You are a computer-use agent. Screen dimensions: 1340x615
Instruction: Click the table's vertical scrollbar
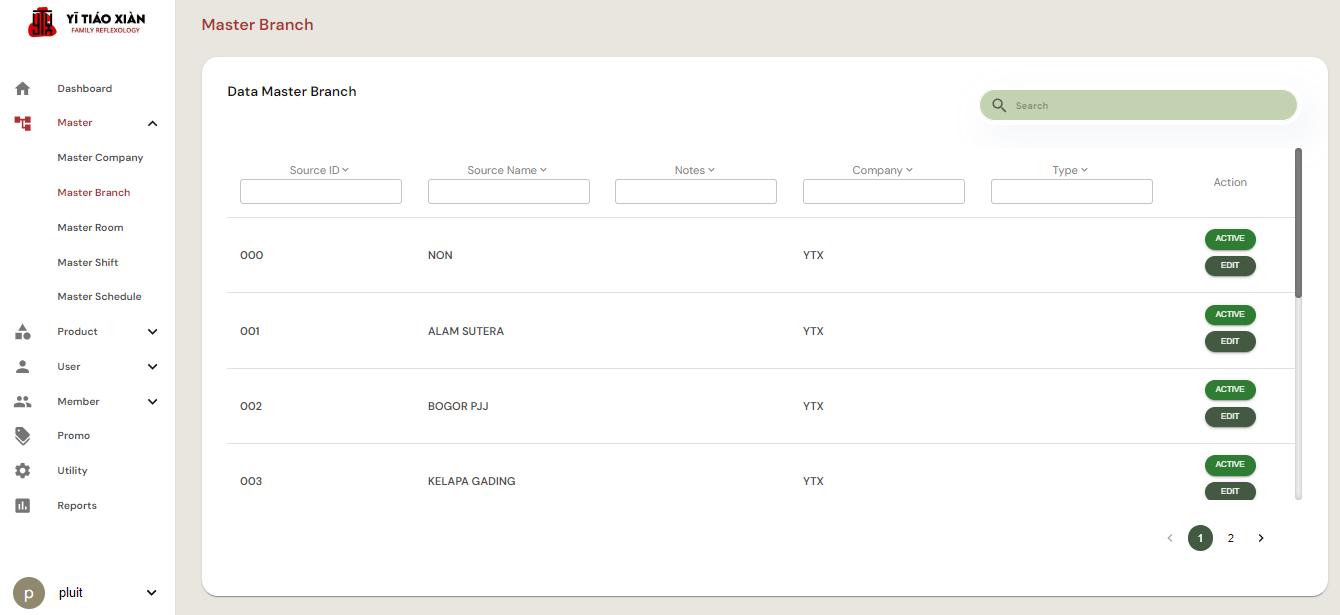tap(1298, 223)
